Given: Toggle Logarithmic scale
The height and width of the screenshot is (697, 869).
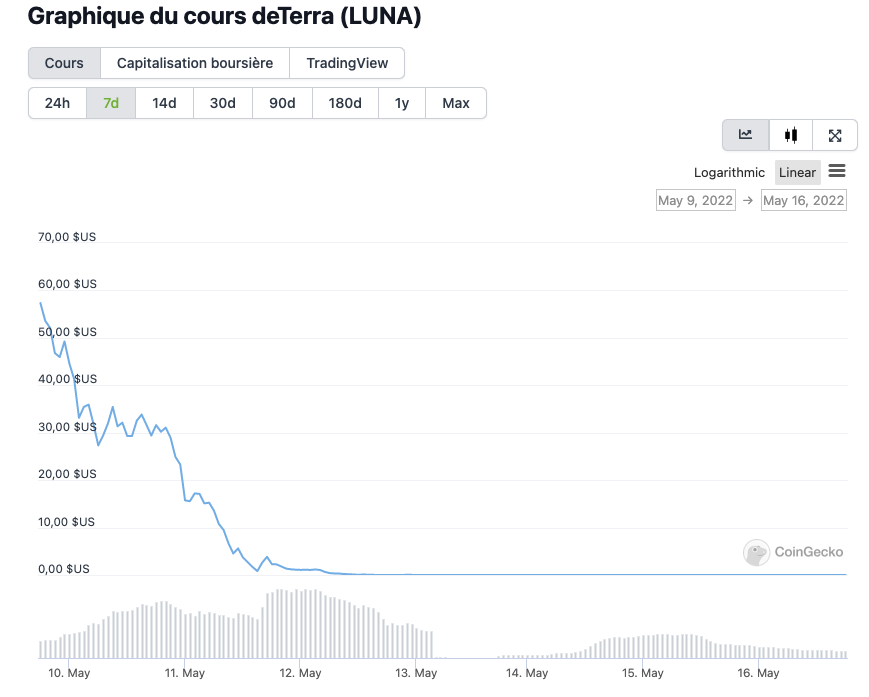Looking at the screenshot, I should (x=729, y=173).
